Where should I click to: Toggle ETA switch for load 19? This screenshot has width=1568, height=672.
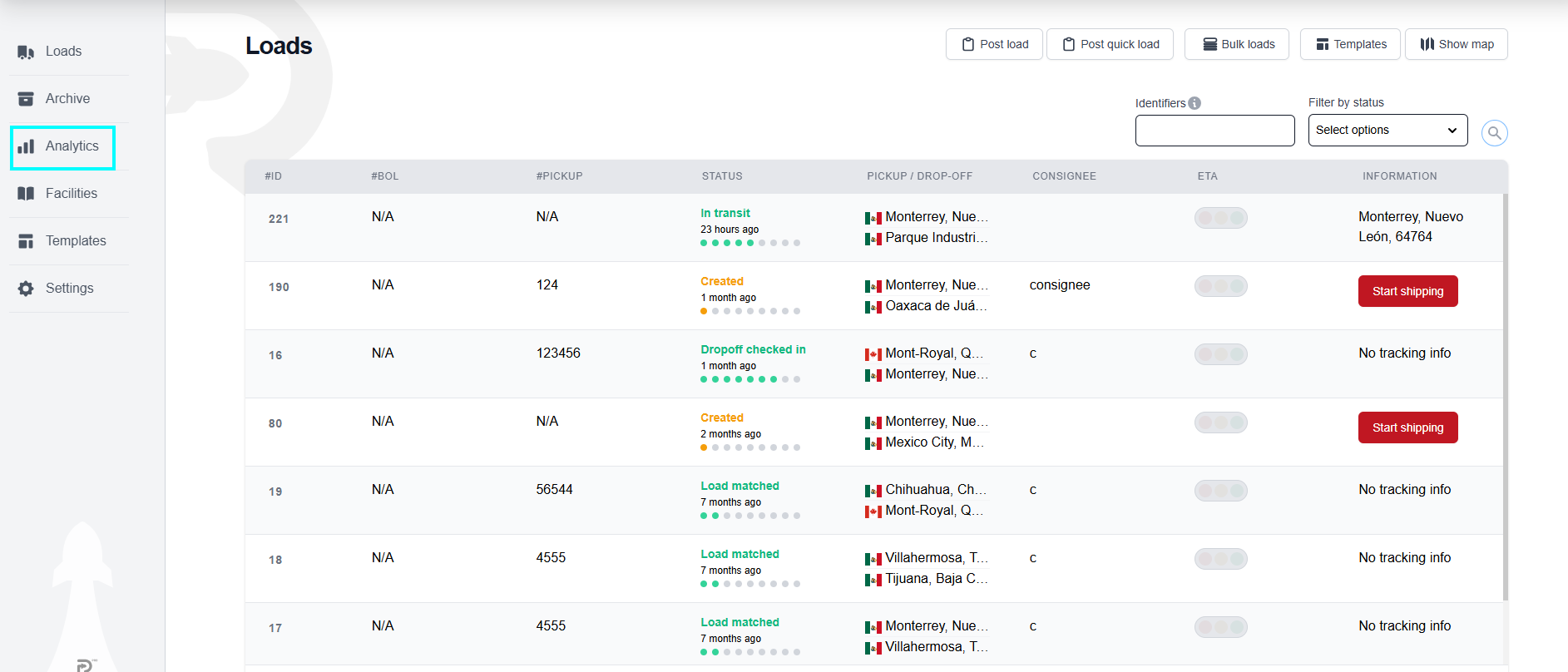point(1220,491)
